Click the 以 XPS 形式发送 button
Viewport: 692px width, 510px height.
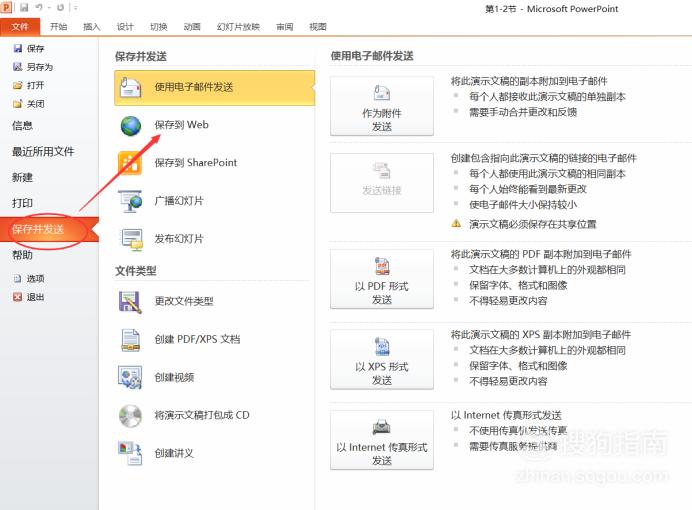coord(382,360)
